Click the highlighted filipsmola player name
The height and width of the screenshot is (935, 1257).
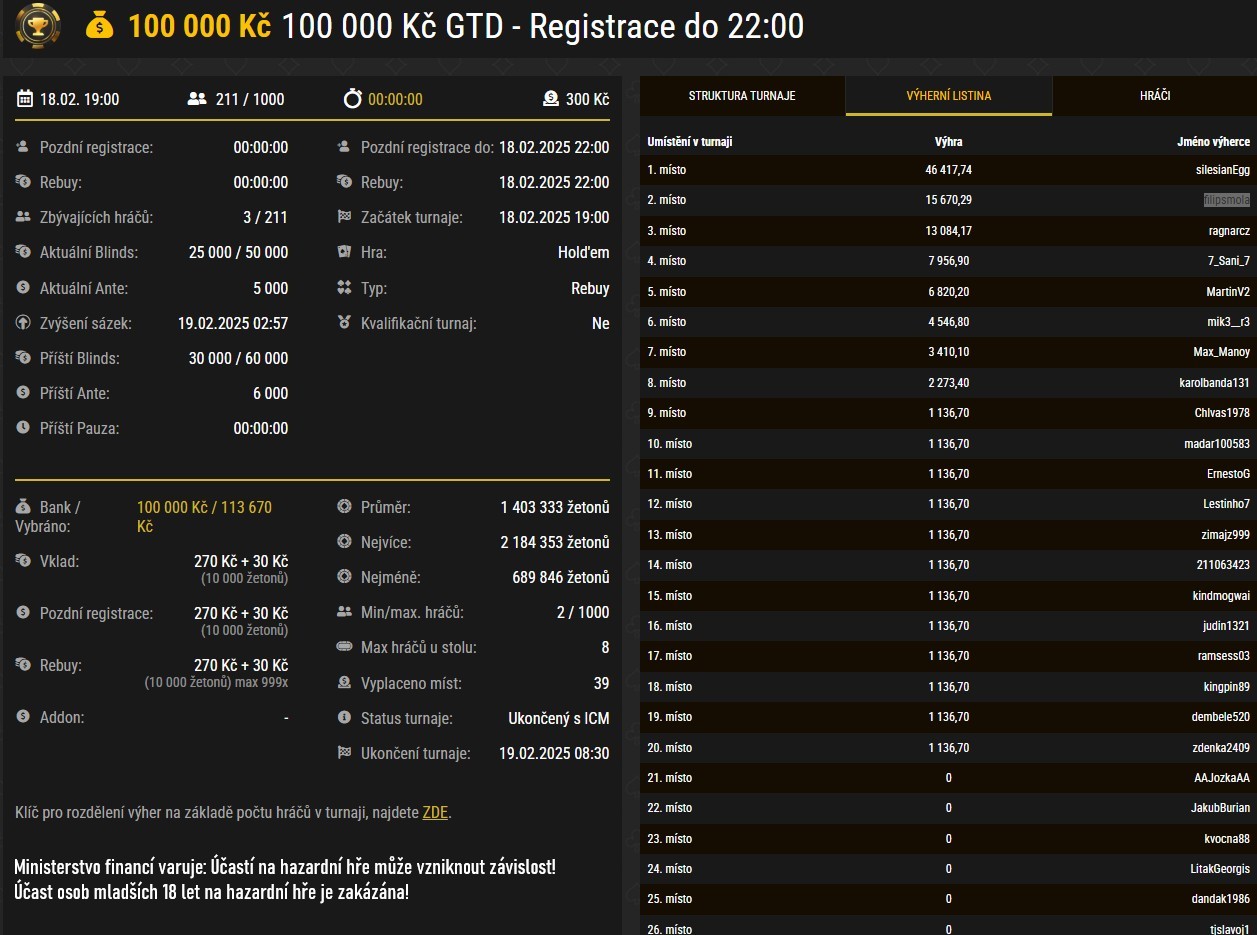point(1226,200)
